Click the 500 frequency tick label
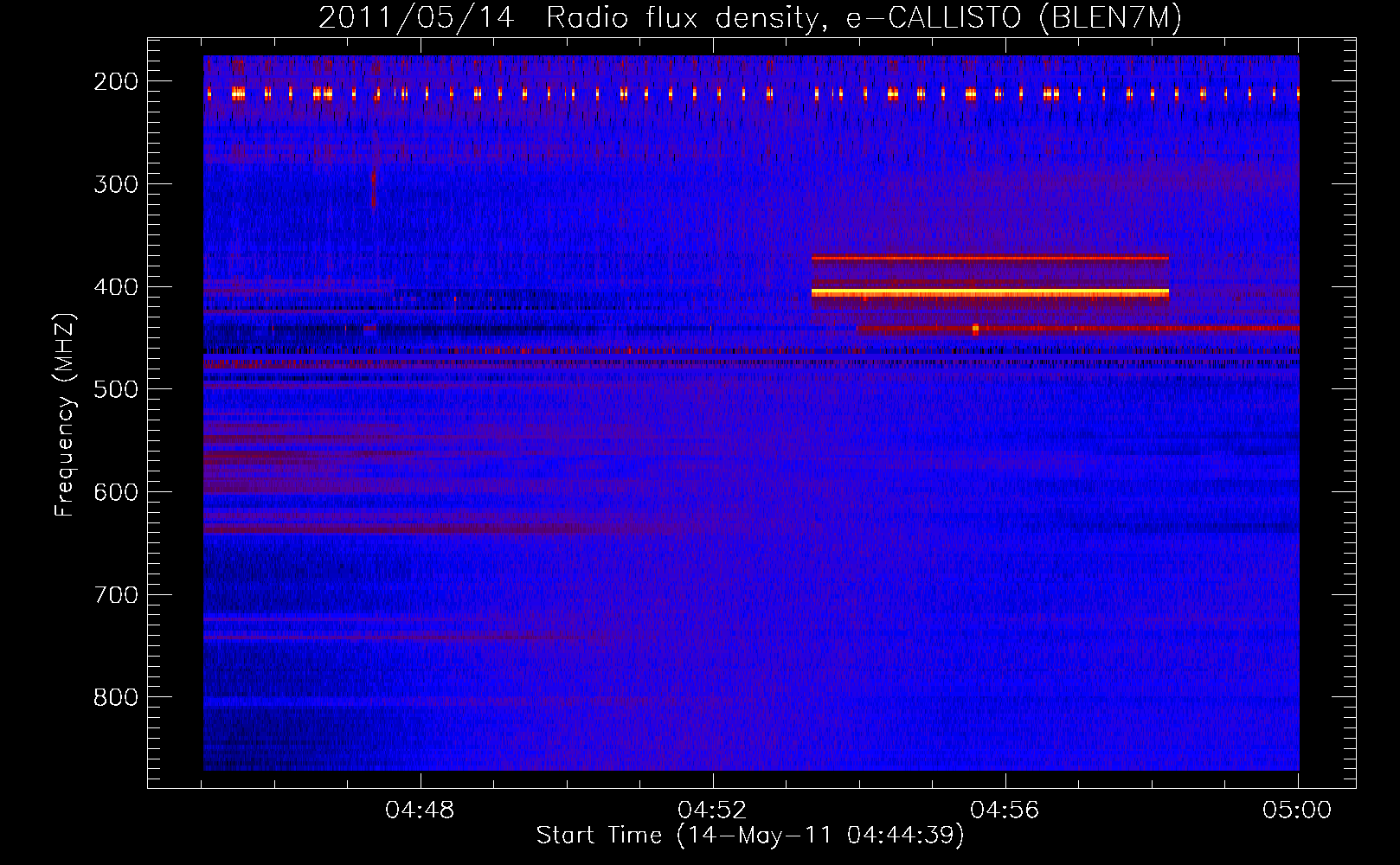Viewport: 1400px width, 865px height. [x=115, y=389]
